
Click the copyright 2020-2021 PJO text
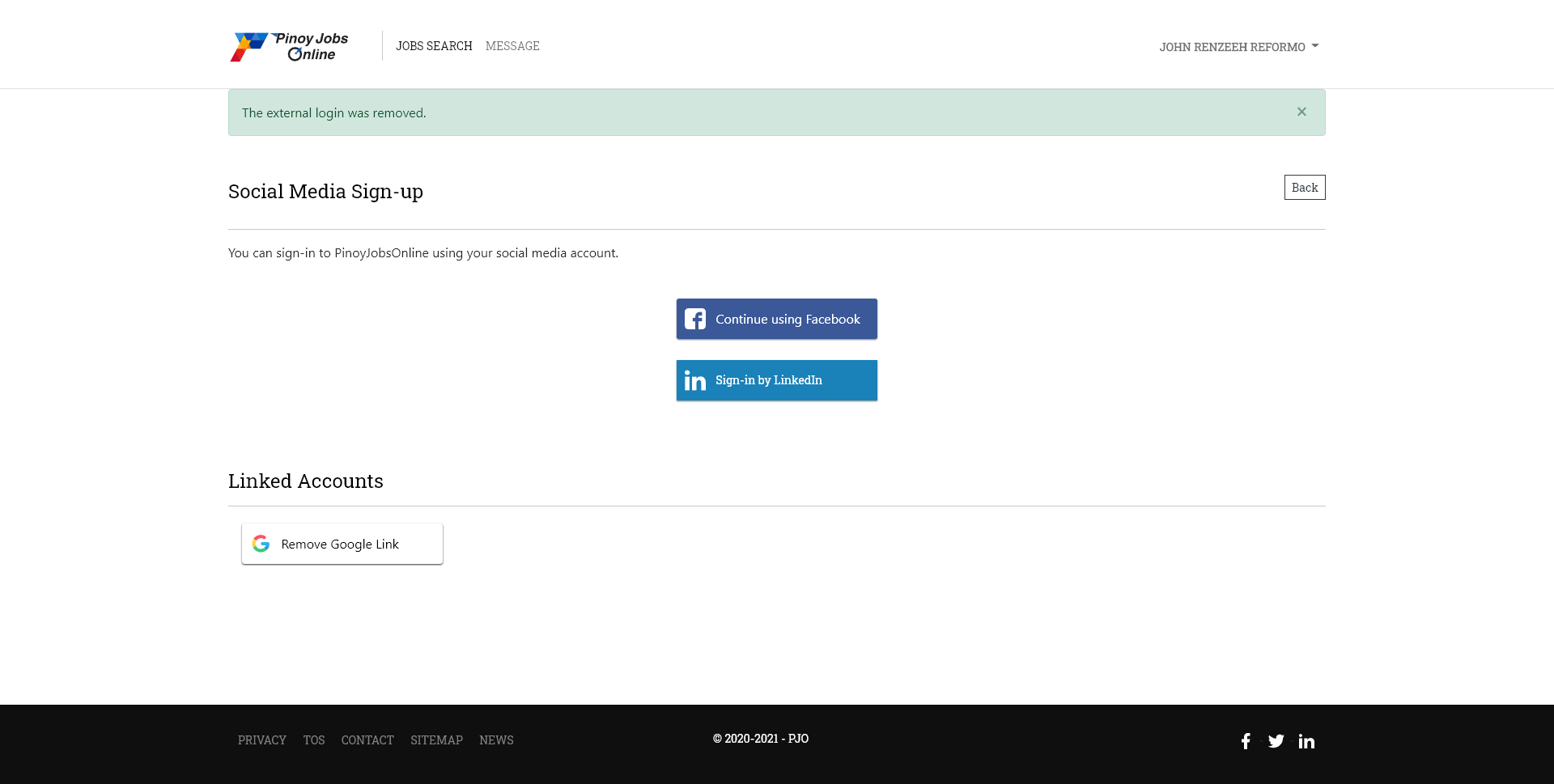[761, 739]
